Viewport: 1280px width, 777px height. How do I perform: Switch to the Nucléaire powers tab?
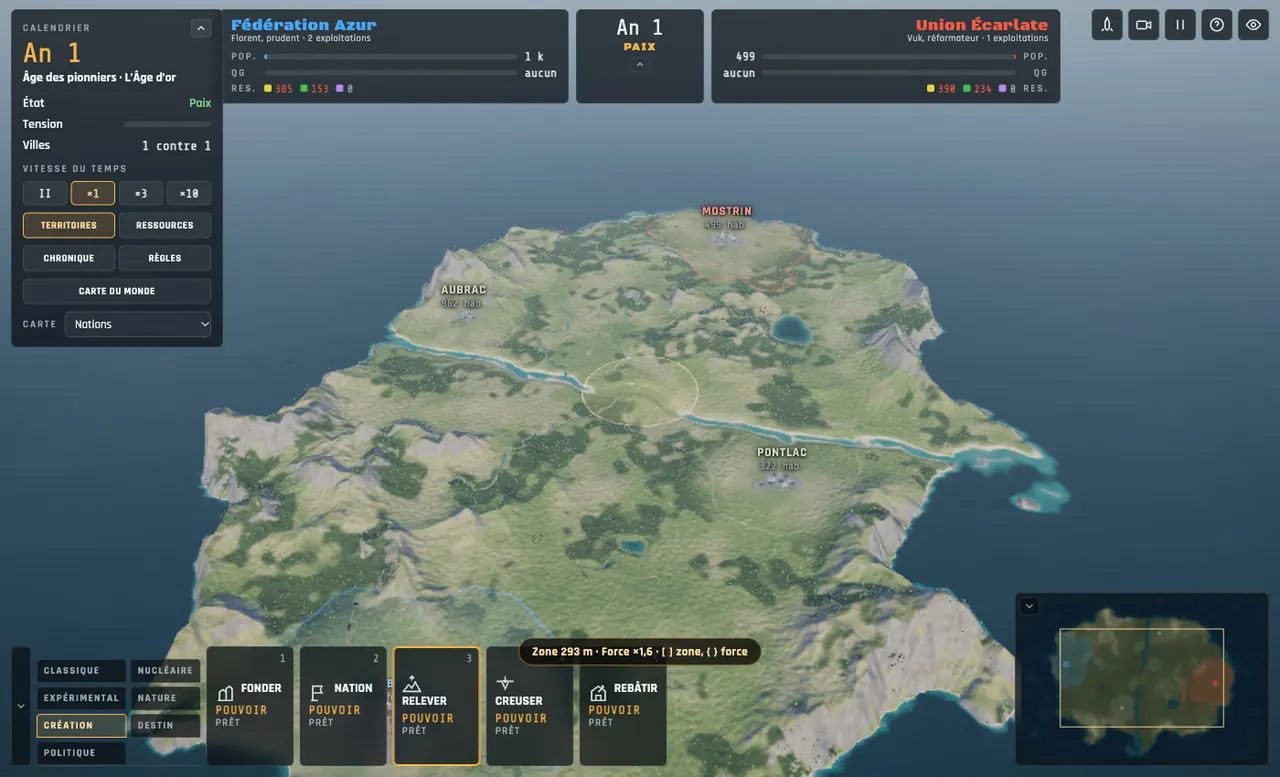[x=165, y=671]
